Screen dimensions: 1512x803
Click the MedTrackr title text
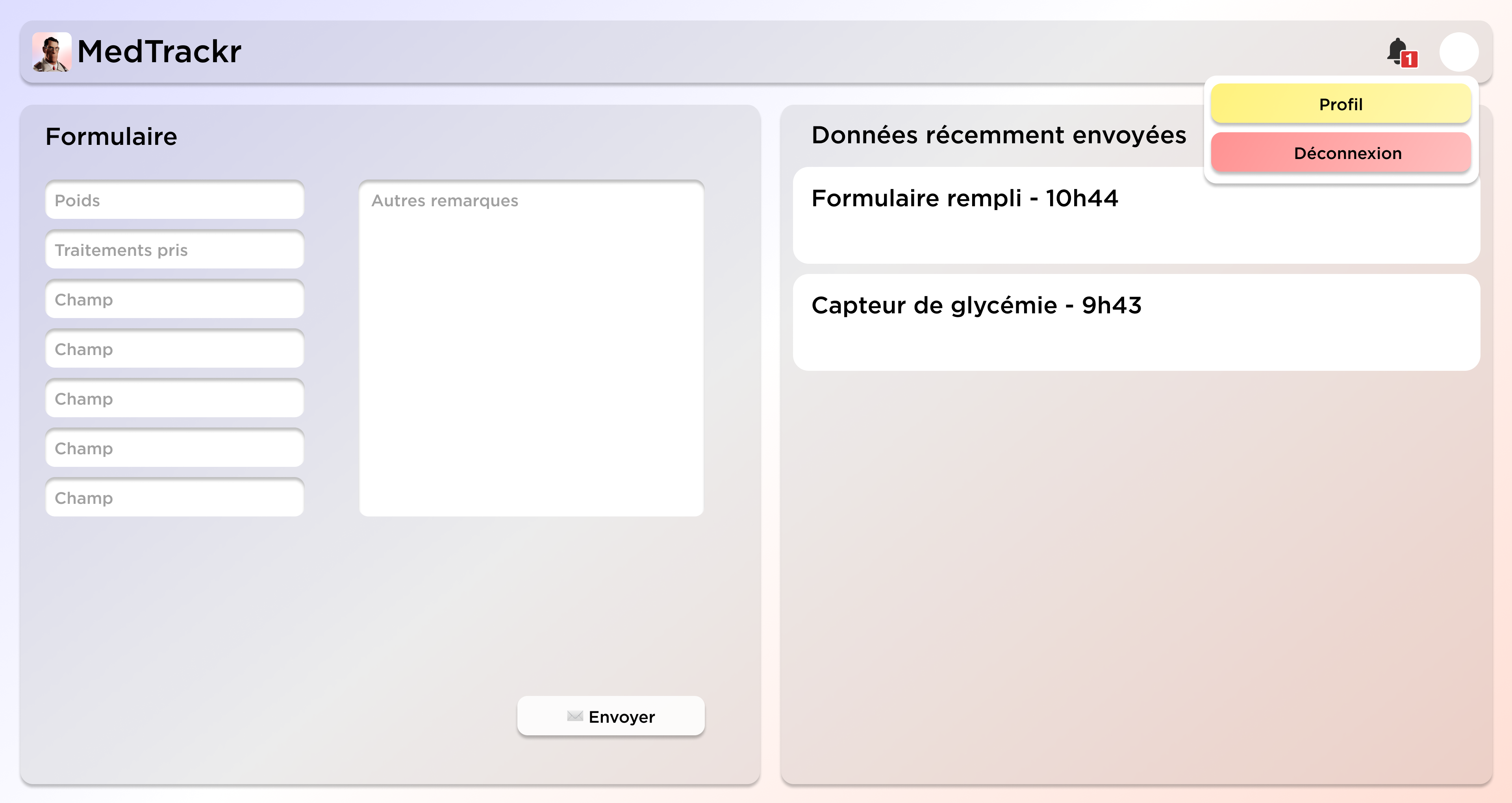pyautogui.click(x=159, y=52)
